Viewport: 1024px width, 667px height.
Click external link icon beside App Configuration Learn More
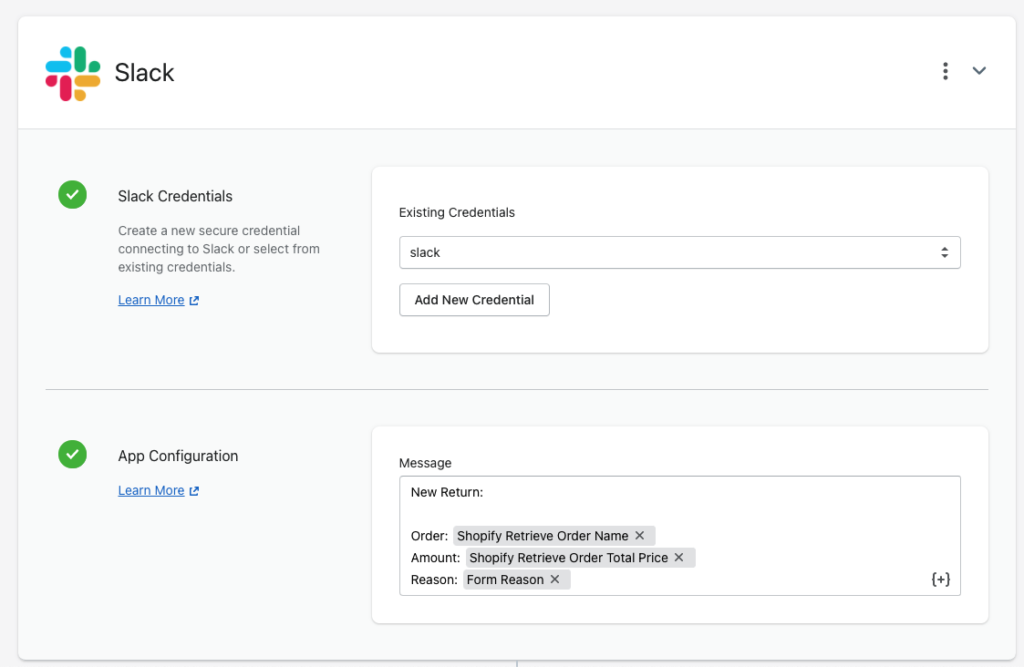(x=194, y=491)
